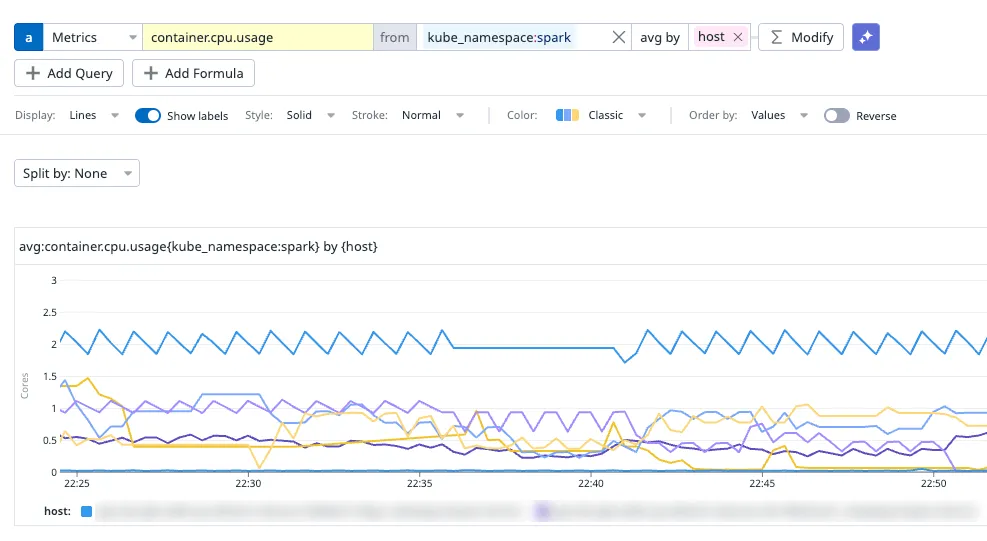This screenshot has height=541, width=987.
Task: Click the 22:30 time axis label
Action: [x=248, y=484]
